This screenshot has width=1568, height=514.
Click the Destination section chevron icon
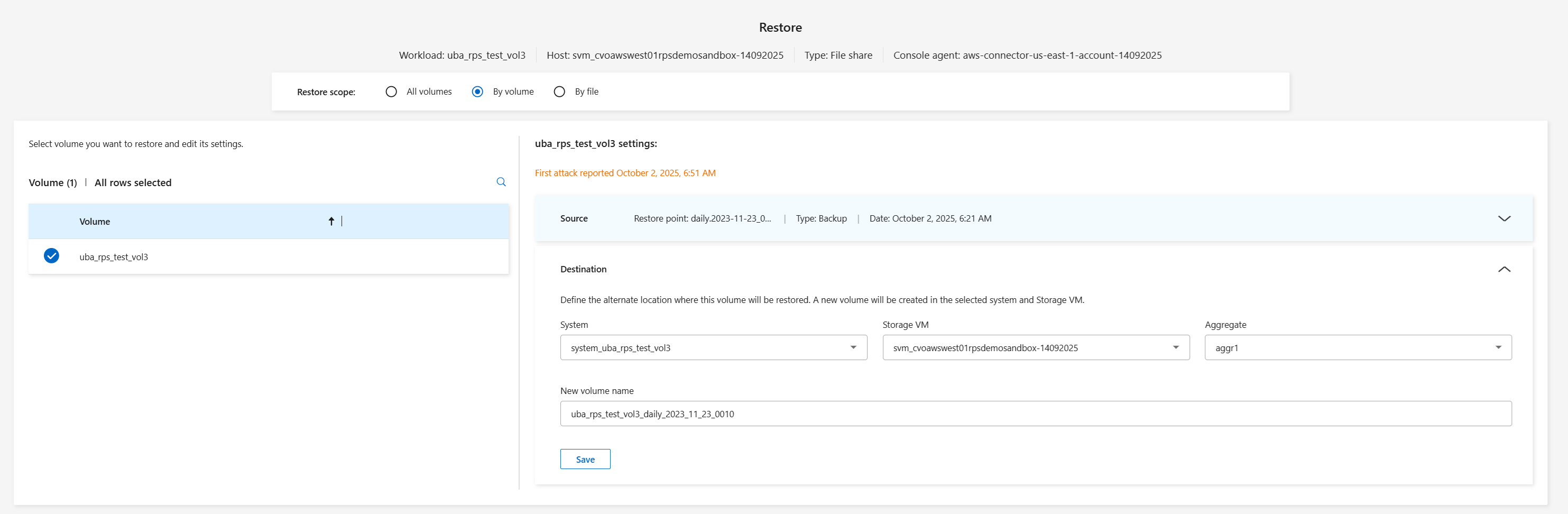[1504, 269]
